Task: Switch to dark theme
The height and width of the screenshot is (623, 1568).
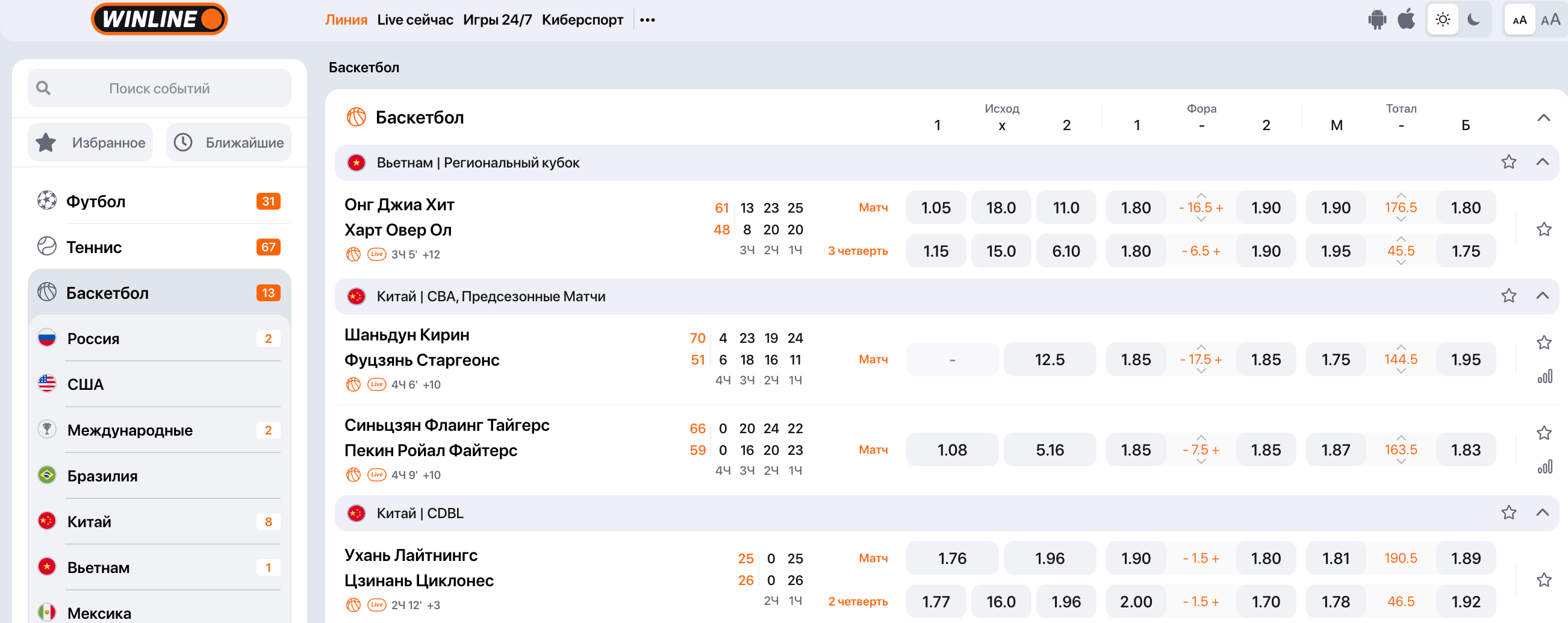Action: point(1473,20)
